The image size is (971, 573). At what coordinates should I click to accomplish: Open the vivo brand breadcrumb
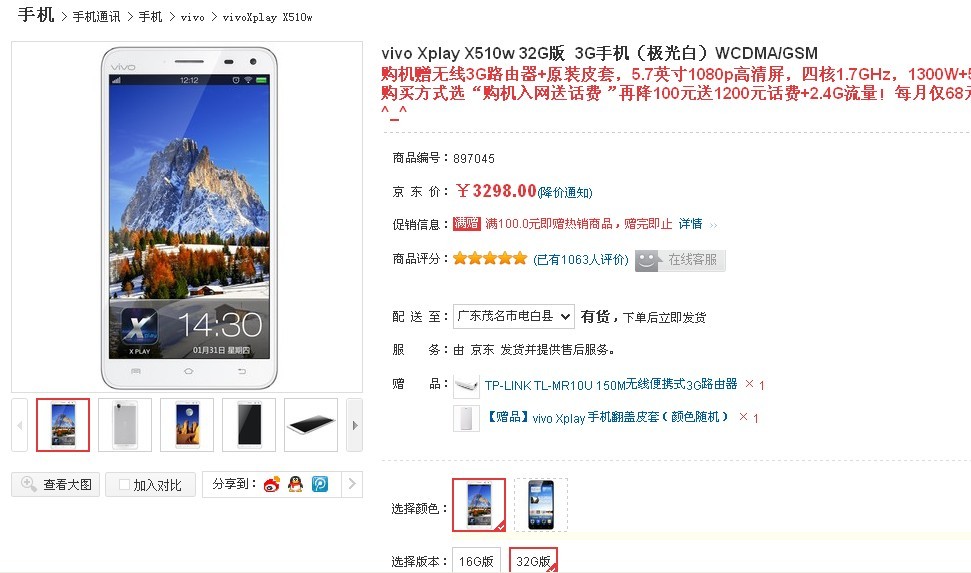(192, 17)
